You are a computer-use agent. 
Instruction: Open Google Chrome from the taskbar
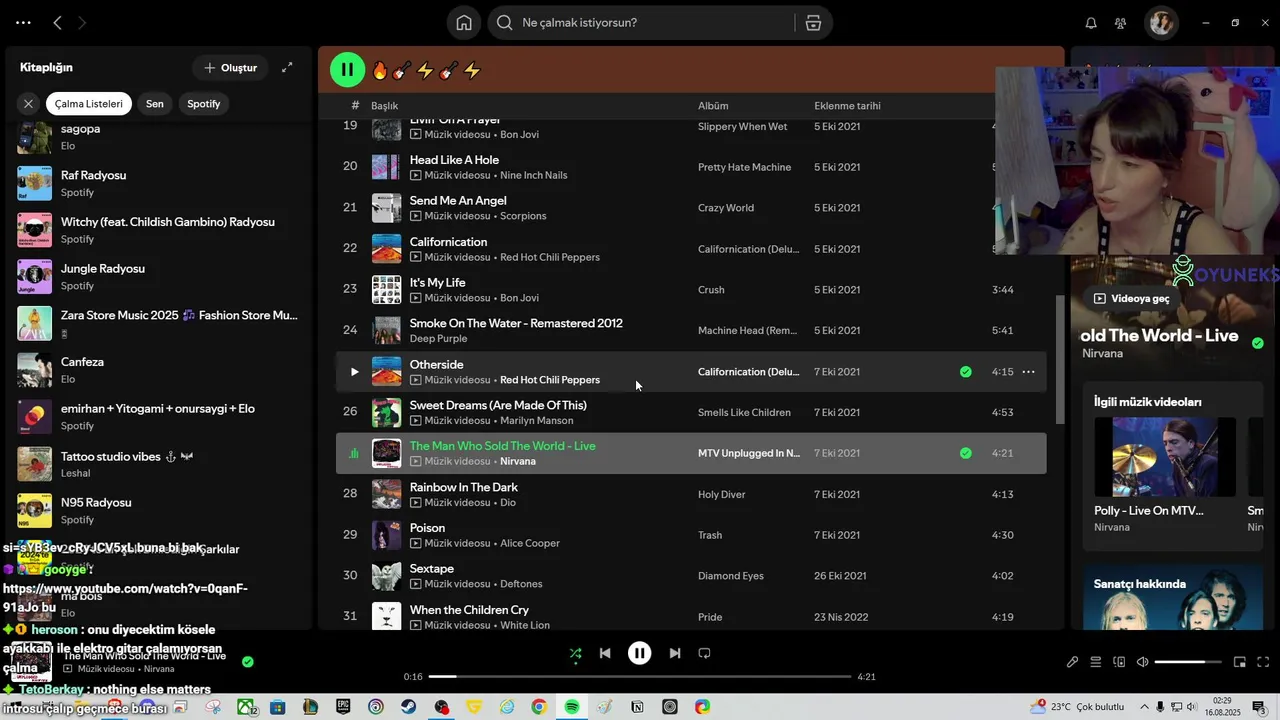[x=539, y=707]
